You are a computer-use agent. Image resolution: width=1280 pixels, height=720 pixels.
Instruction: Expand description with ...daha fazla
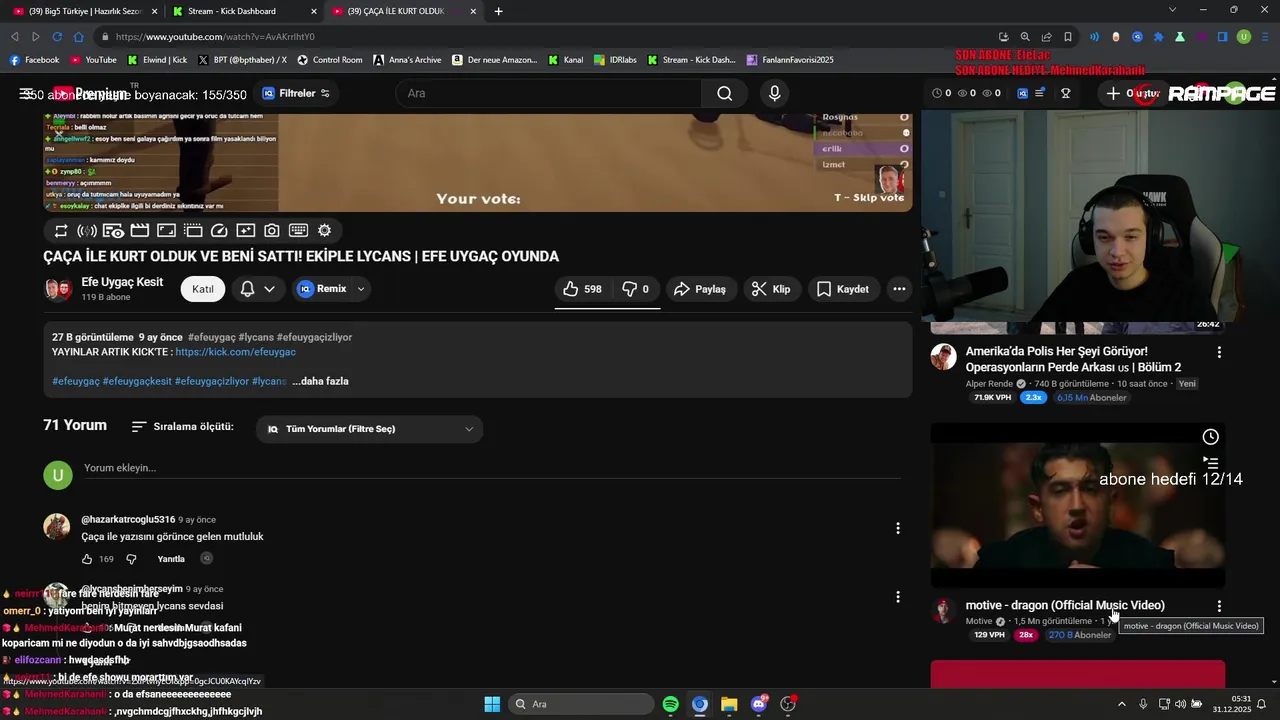320,381
